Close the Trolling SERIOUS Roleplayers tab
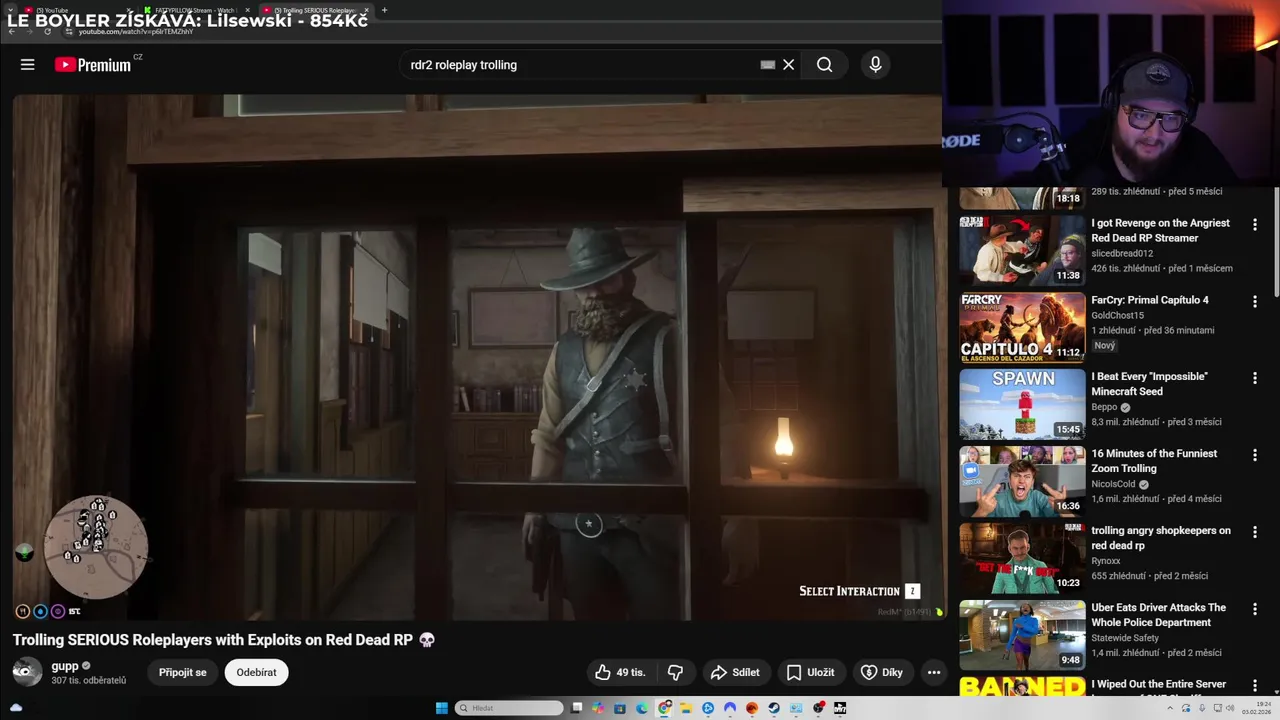This screenshot has width=1280, height=720. point(366,10)
